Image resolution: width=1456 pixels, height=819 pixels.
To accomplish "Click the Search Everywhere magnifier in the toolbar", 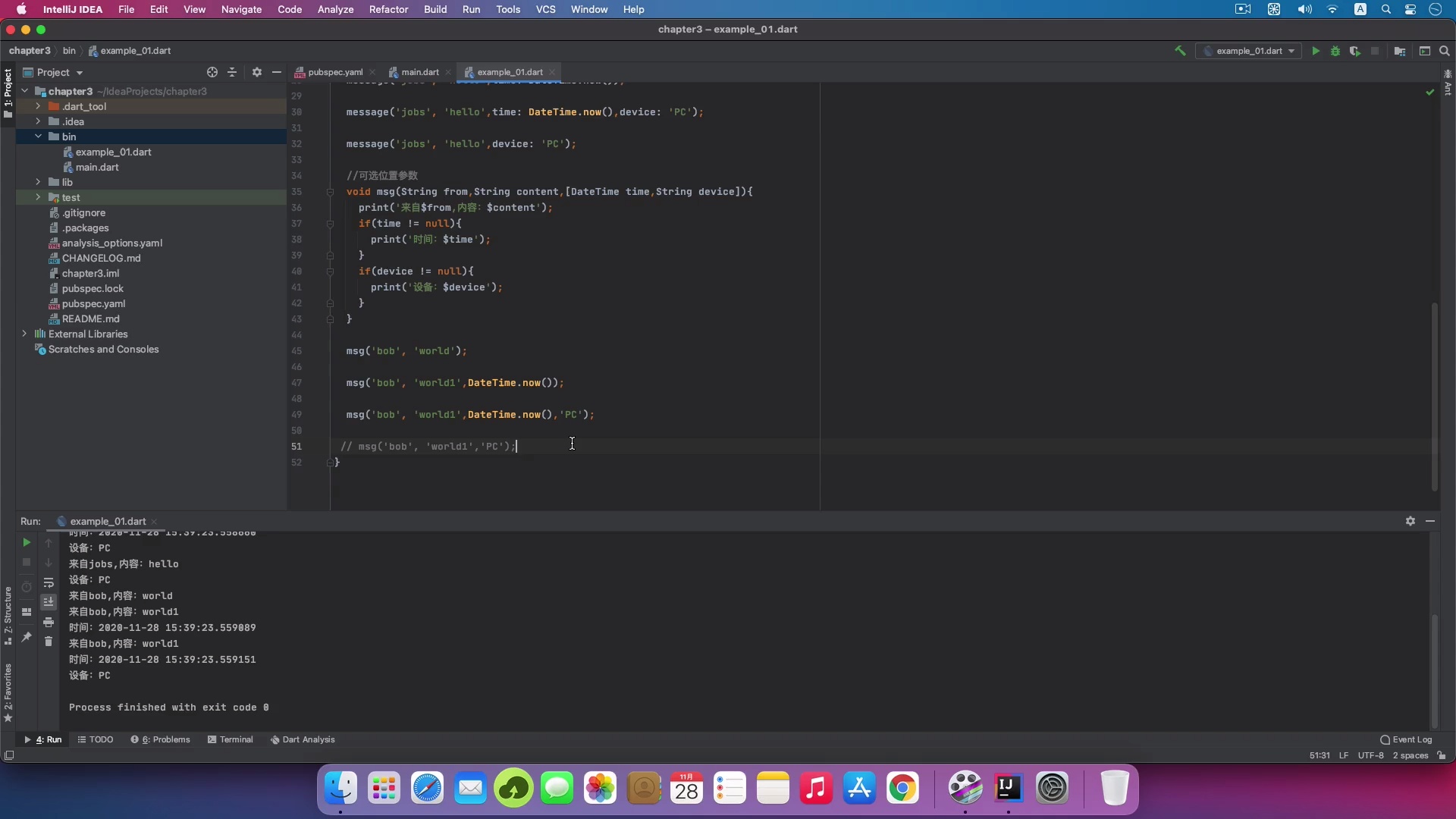I will [1445, 51].
